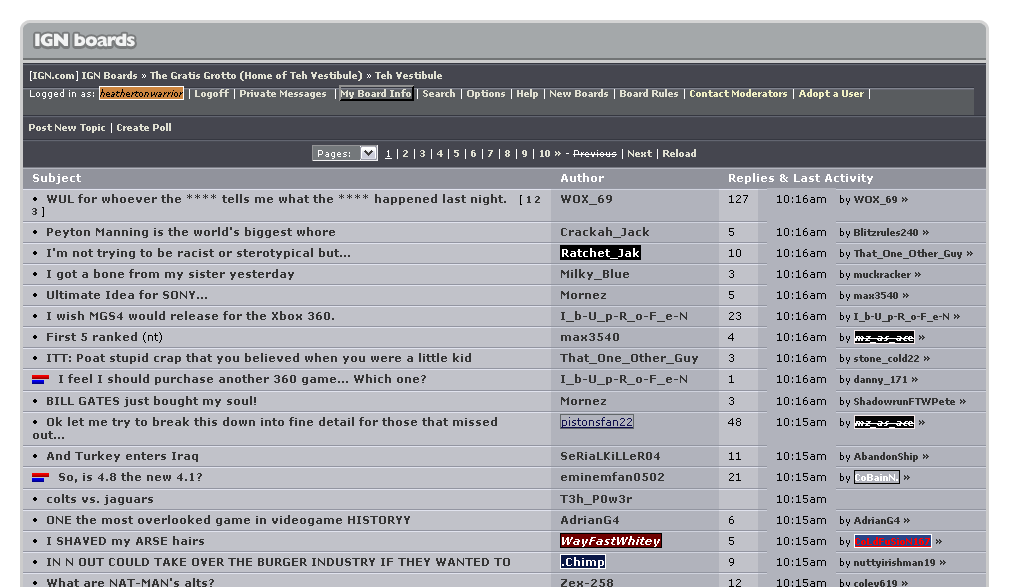This screenshot has height=587, width=1009.
Task: View New Boards
Action: tap(579, 93)
